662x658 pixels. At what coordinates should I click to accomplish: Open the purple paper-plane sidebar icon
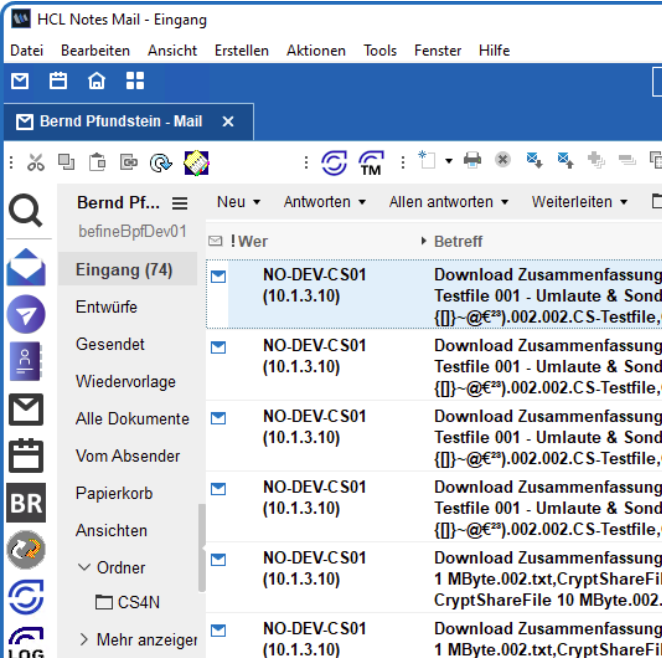pos(26,314)
